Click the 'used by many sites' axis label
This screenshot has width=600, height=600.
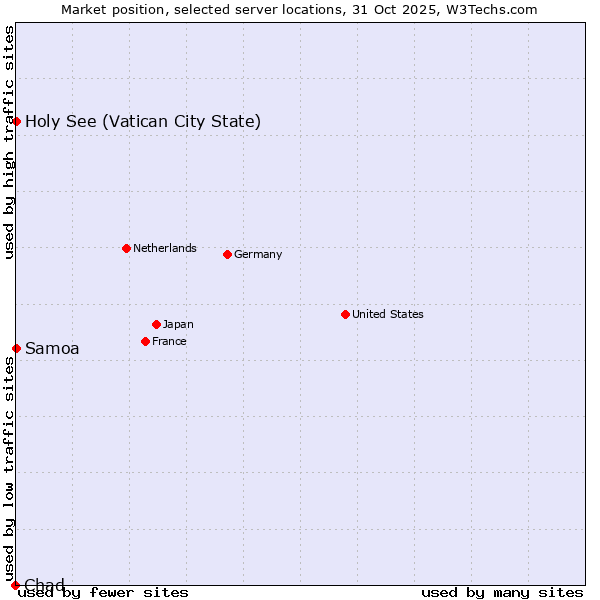(502, 592)
